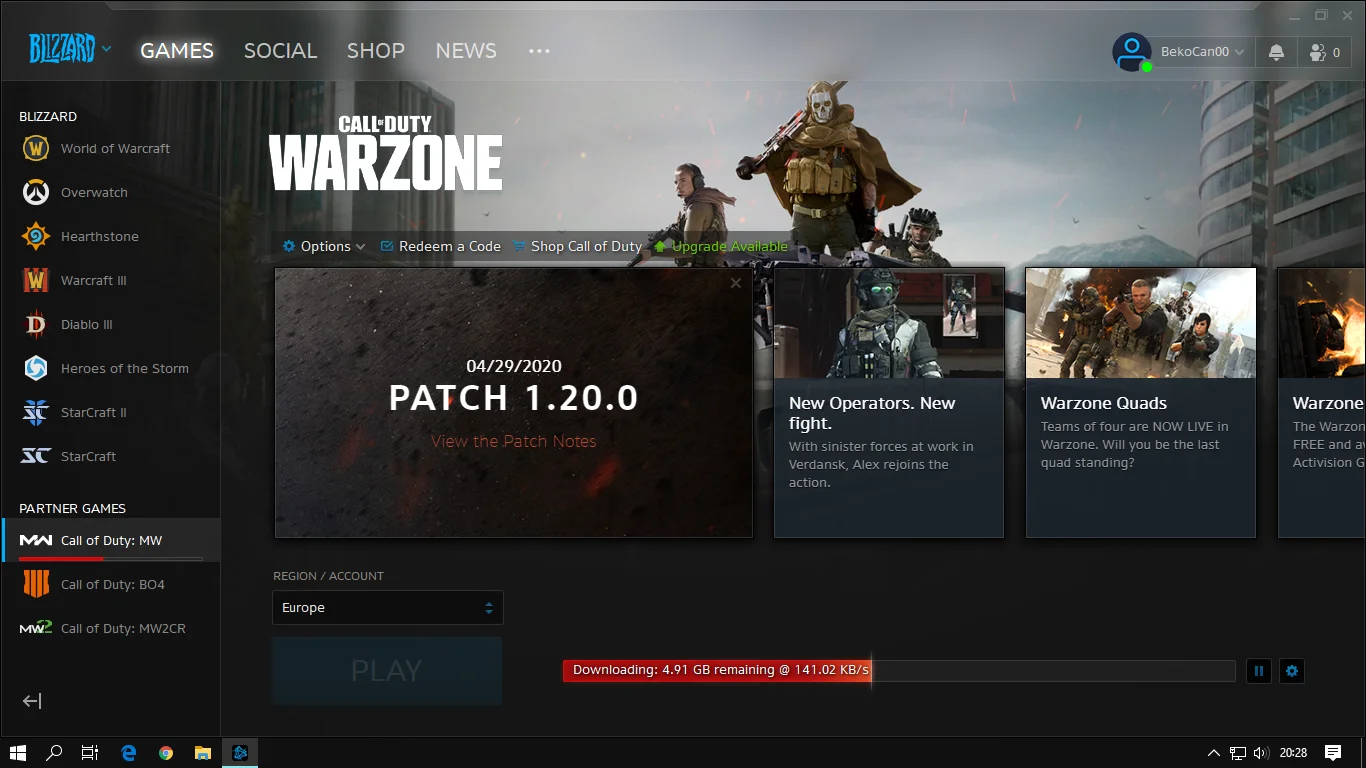
Task: Launch Google Chrome from taskbar
Action: (166, 753)
